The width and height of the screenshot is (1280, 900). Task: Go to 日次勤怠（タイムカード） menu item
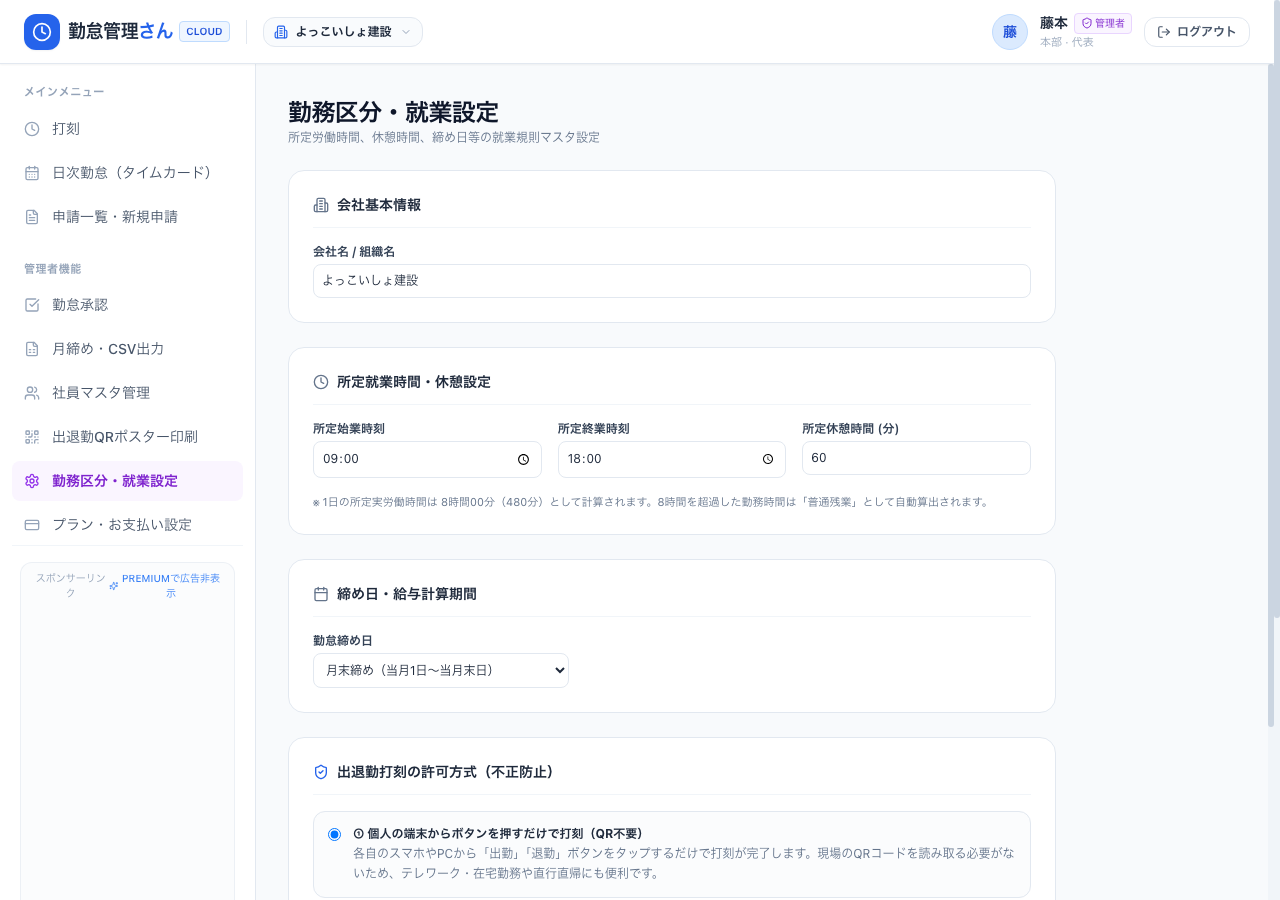(127, 173)
